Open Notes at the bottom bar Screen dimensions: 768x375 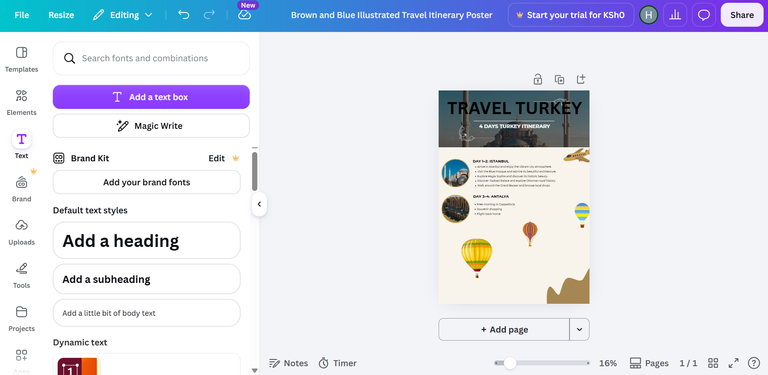click(x=288, y=363)
